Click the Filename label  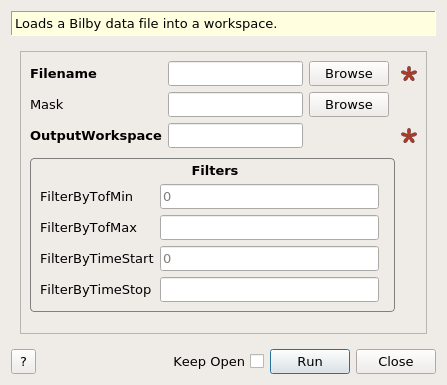(x=63, y=74)
